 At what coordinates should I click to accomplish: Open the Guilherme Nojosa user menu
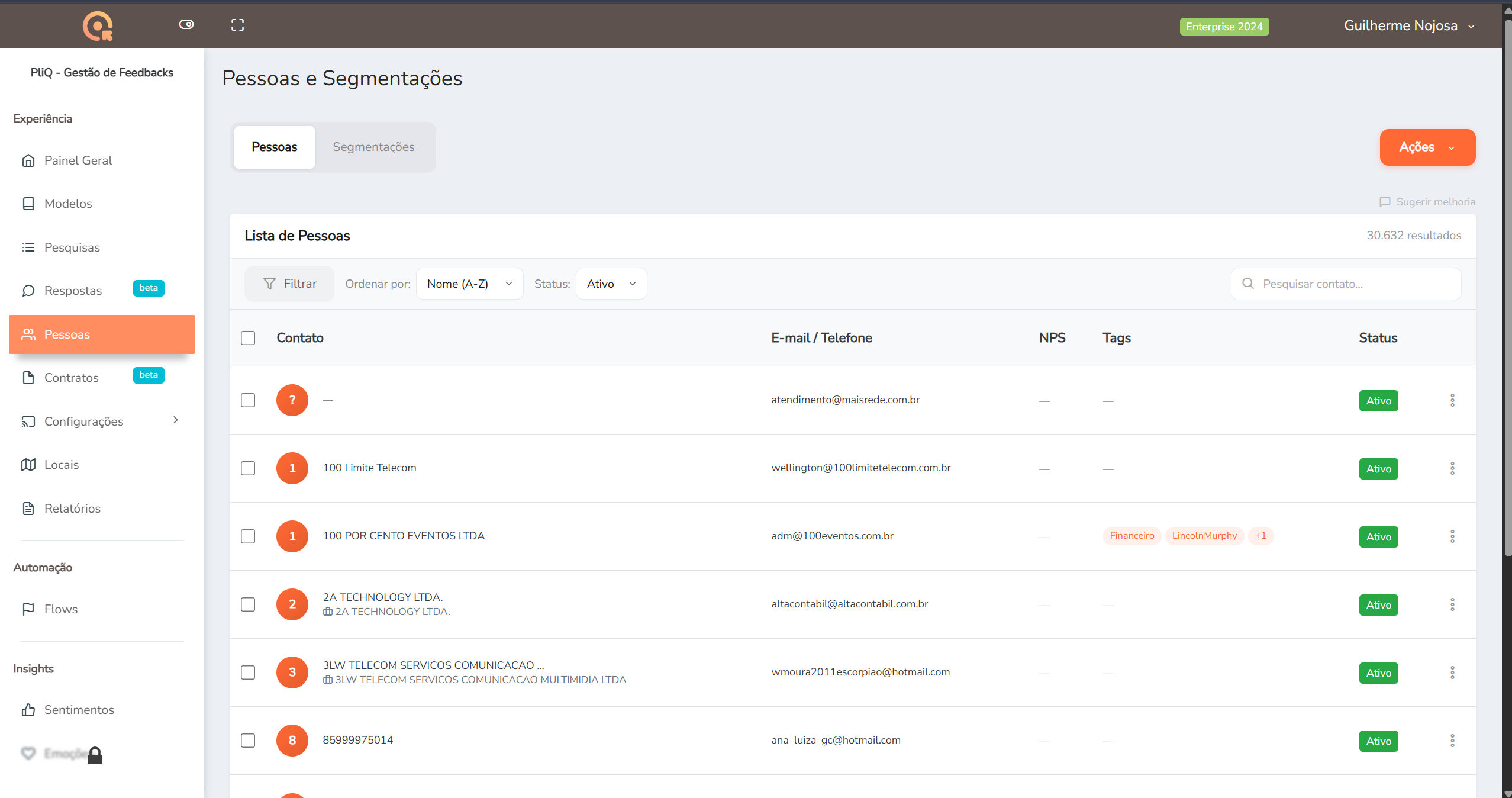tap(1409, 26)
